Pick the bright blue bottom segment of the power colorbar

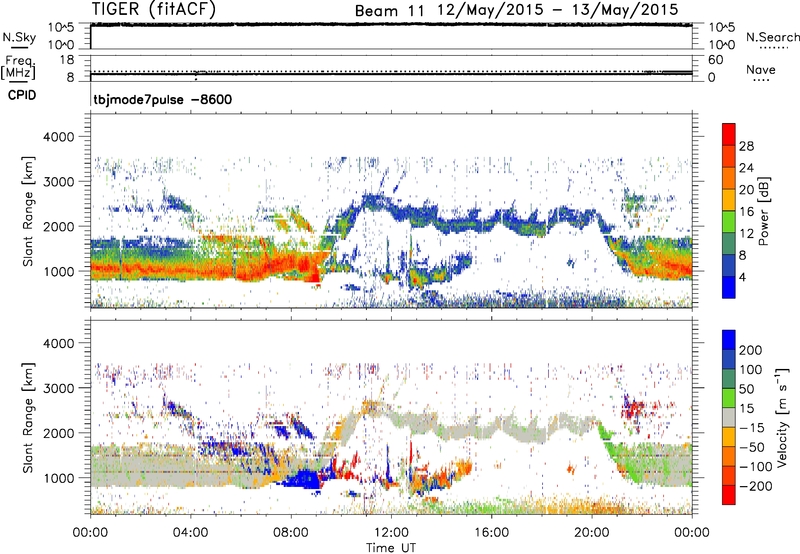(x=729, y=287)
